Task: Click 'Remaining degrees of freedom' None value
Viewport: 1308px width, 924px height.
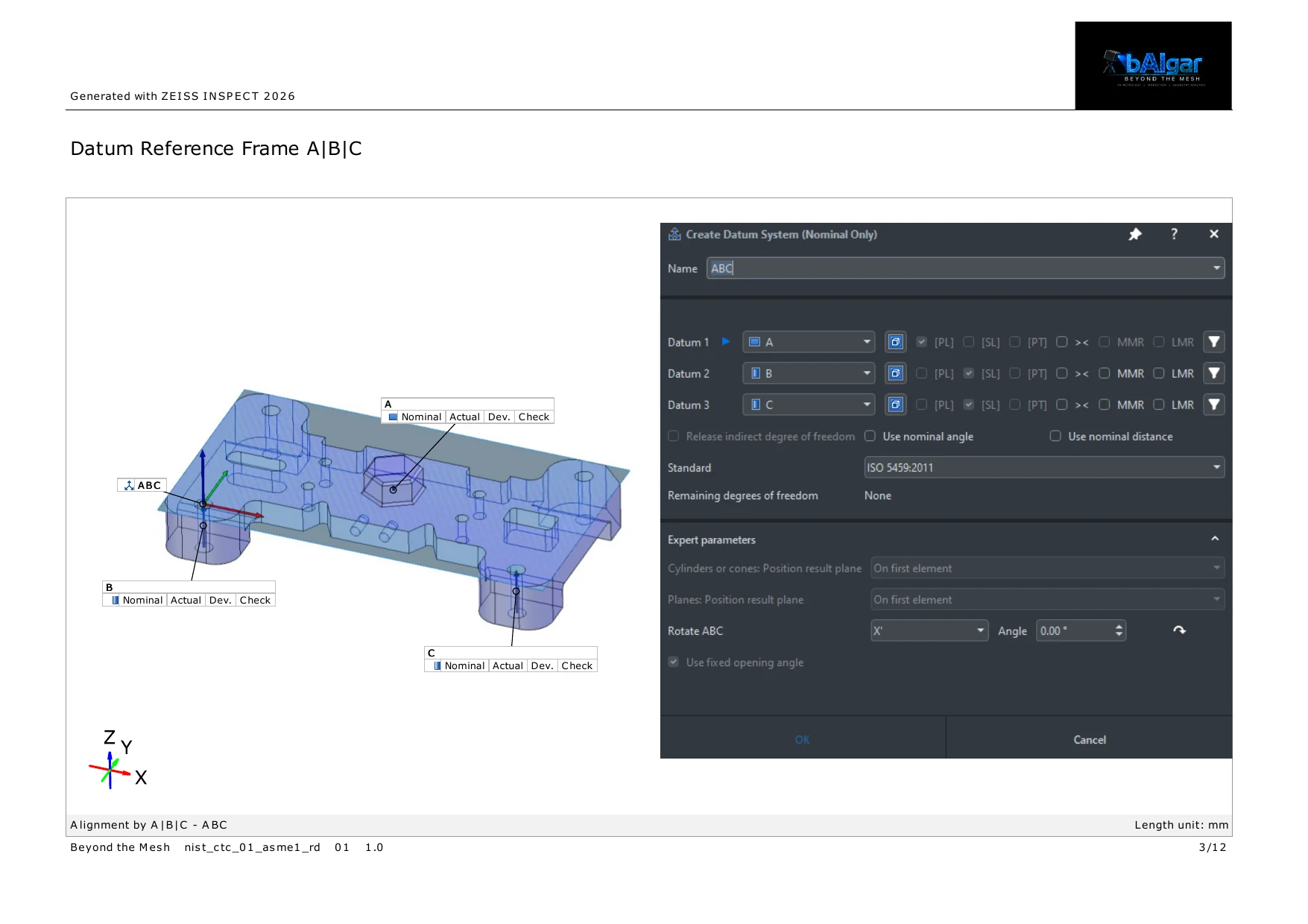Action: click(878, 496)
